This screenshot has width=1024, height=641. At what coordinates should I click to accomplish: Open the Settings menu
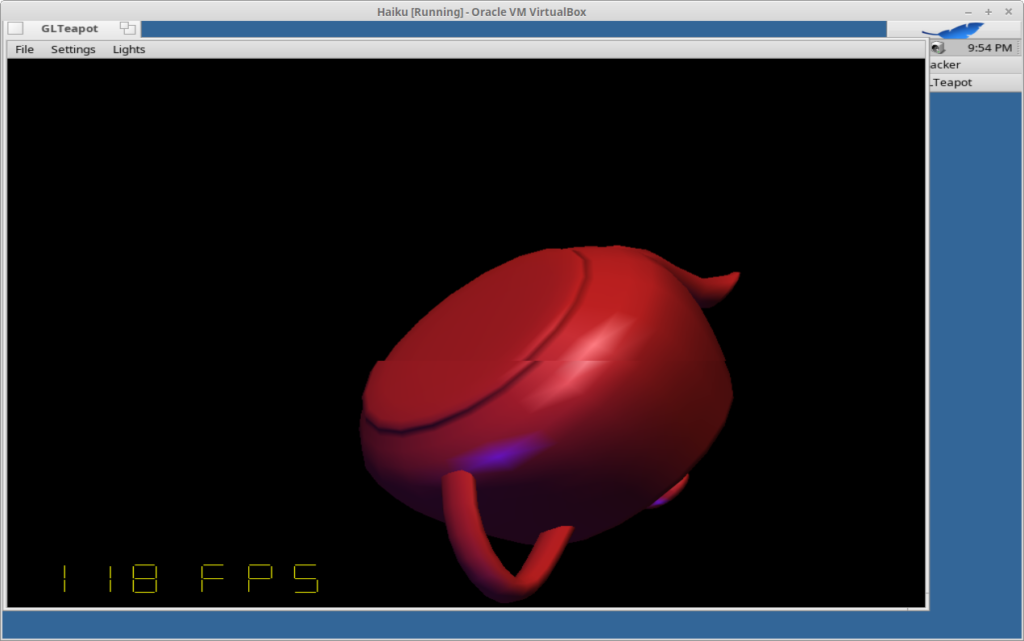click(x=73, y=50)
